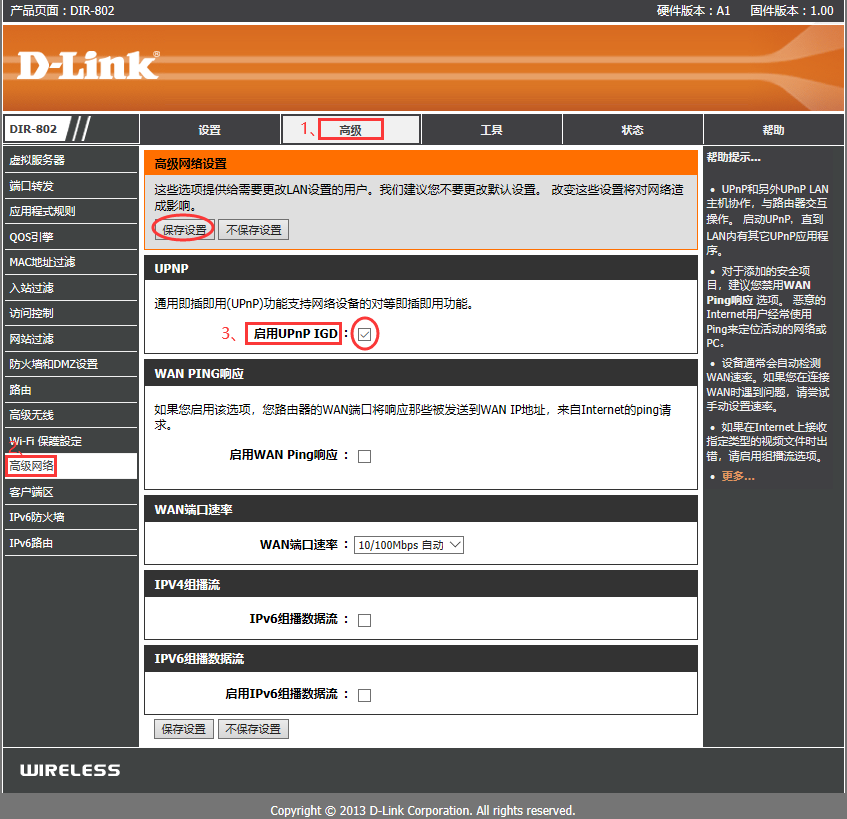Image resolution: width=847 pixels, height=819 pixels.
Task: Switch to the 设置 tab
Action: tap(209, 130)
